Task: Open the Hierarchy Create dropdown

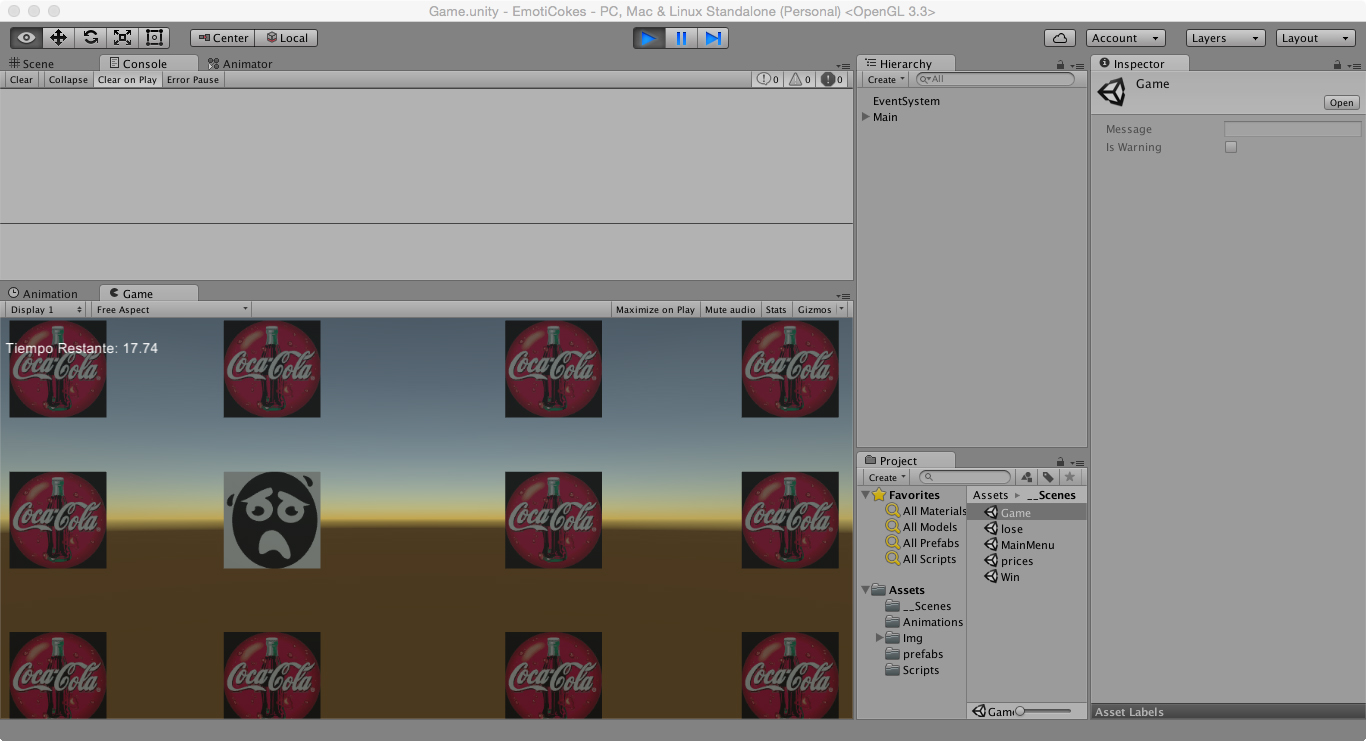Action: click(886, 80)
